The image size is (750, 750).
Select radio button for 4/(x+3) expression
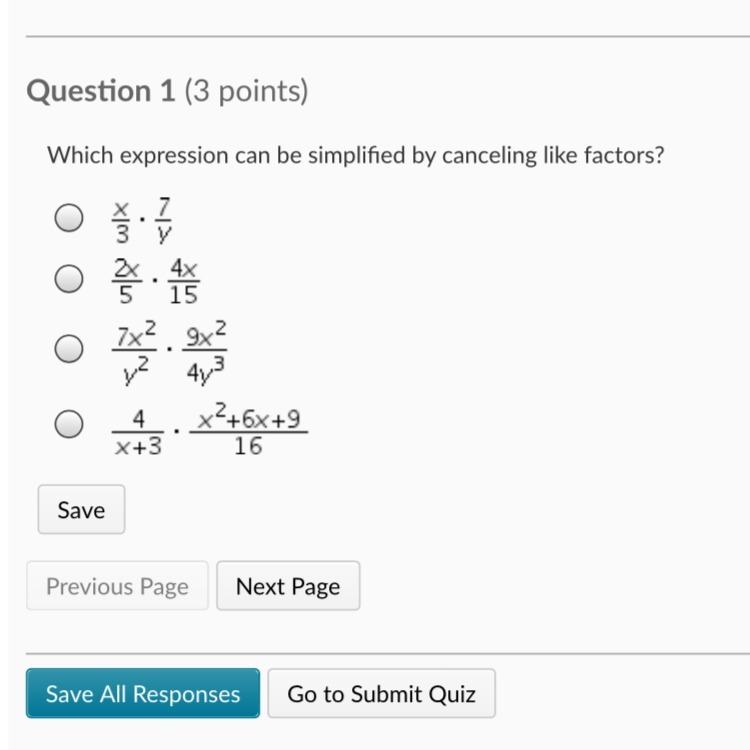click(68, 425)
